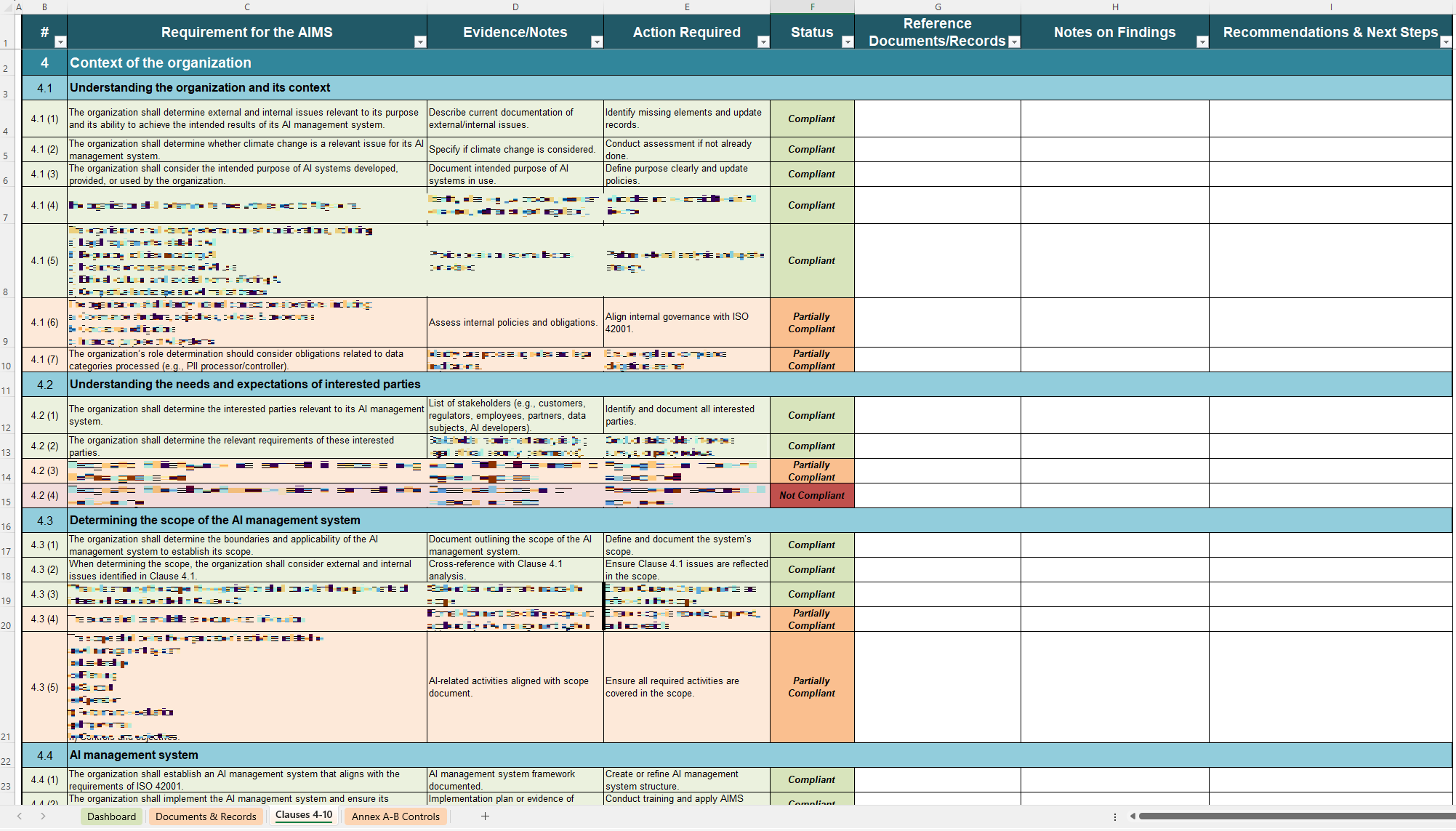1456x831 pixels.
Task: Open Reference Documents/Records filter arrow
Action: click(x=1014, y=42)
